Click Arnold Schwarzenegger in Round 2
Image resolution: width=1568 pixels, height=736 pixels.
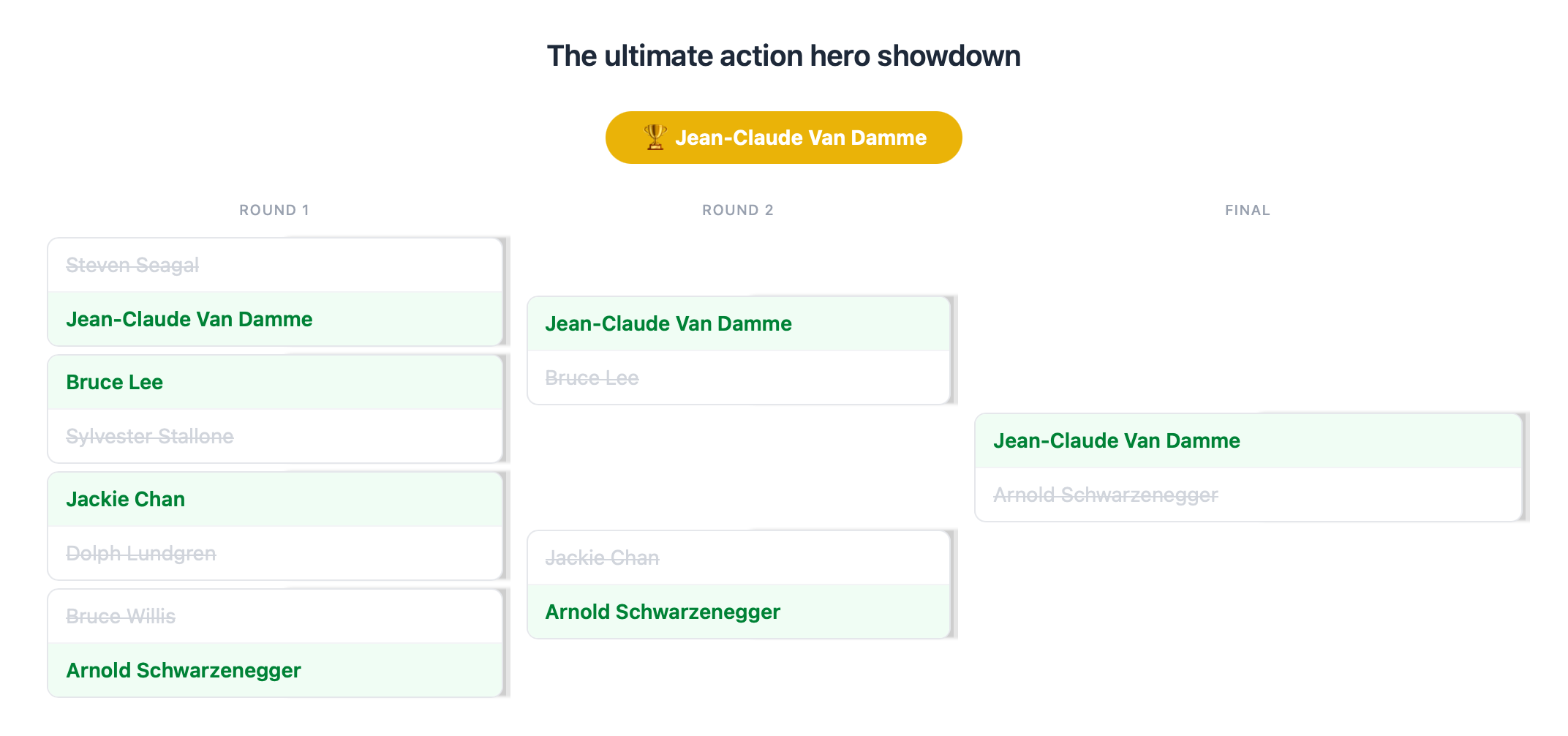(x=663, y=612)
